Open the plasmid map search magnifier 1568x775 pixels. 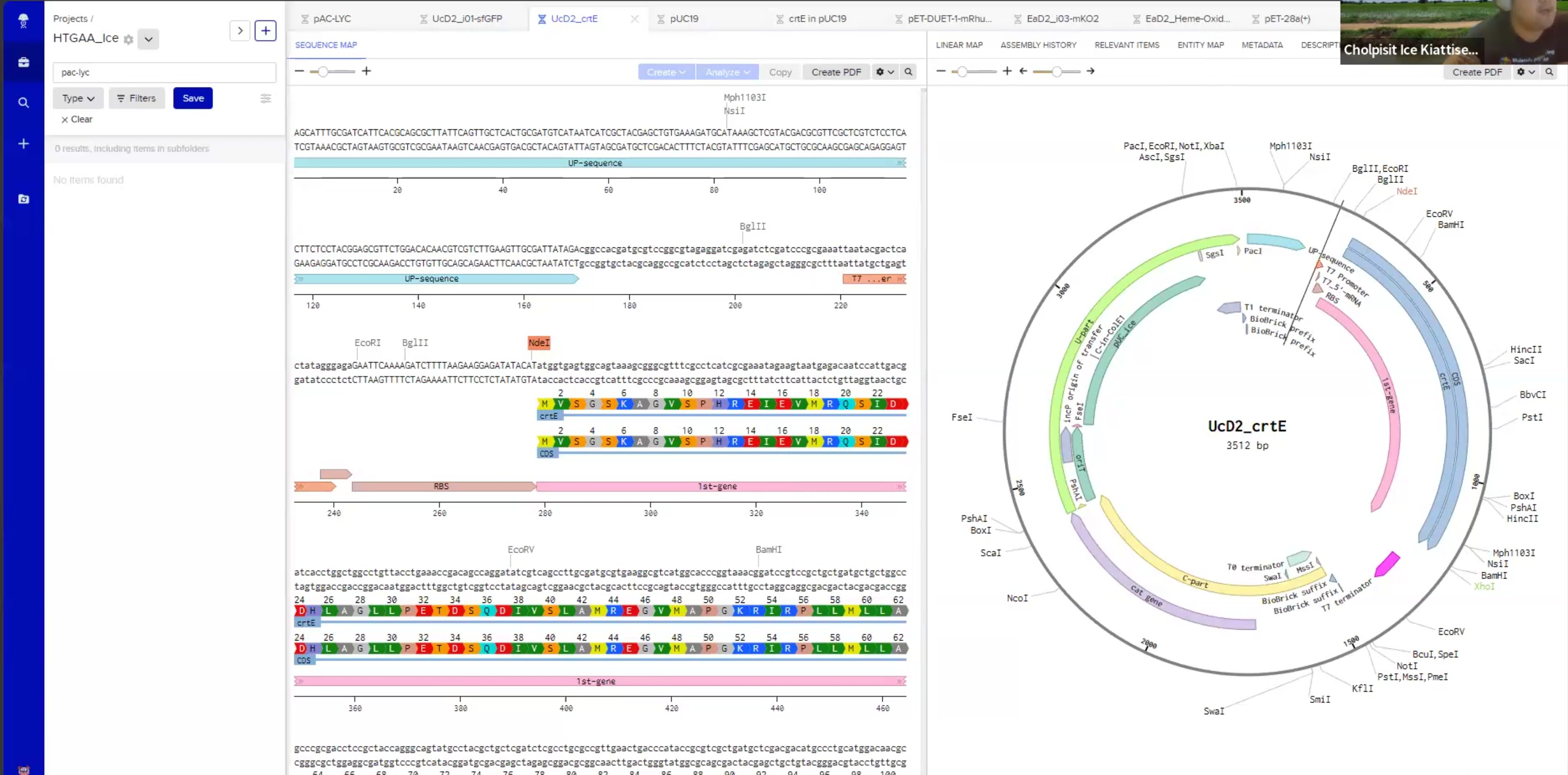1549,72
